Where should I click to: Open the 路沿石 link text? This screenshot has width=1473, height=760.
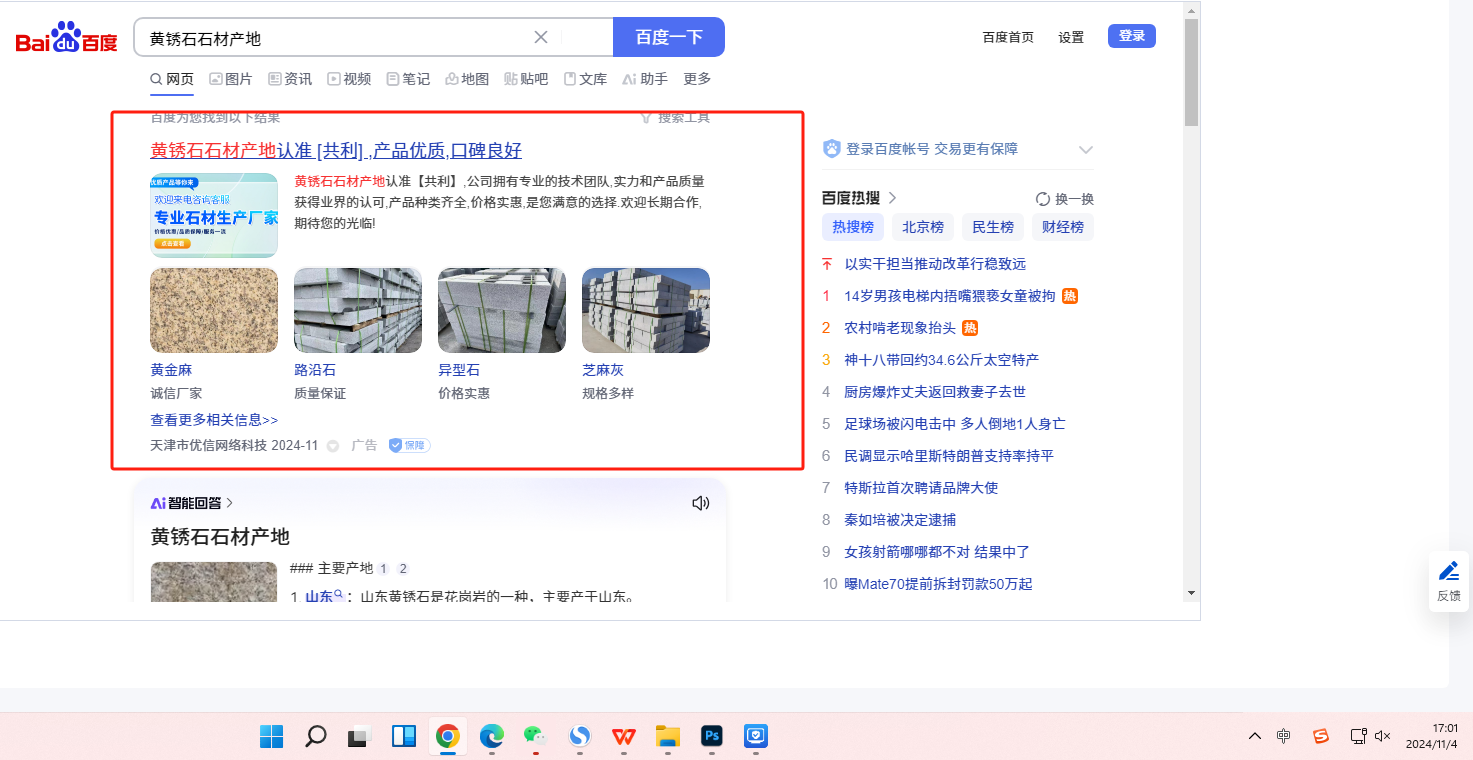click(315, 370)
